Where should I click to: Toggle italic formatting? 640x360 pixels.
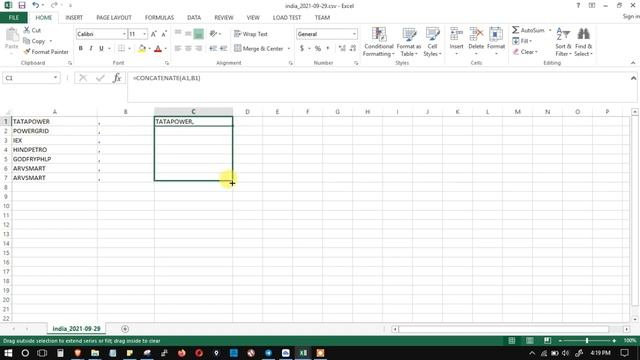click(91, 49)
